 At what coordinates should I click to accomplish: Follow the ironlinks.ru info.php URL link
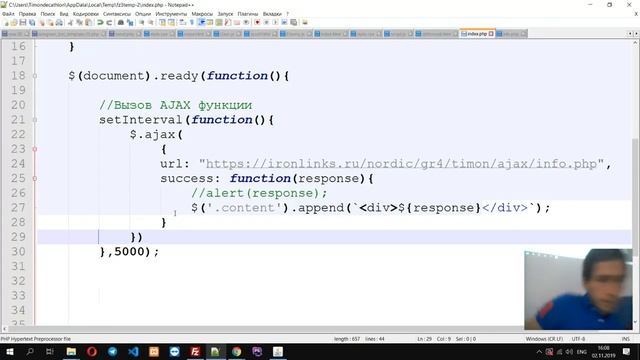click(401, 164)
